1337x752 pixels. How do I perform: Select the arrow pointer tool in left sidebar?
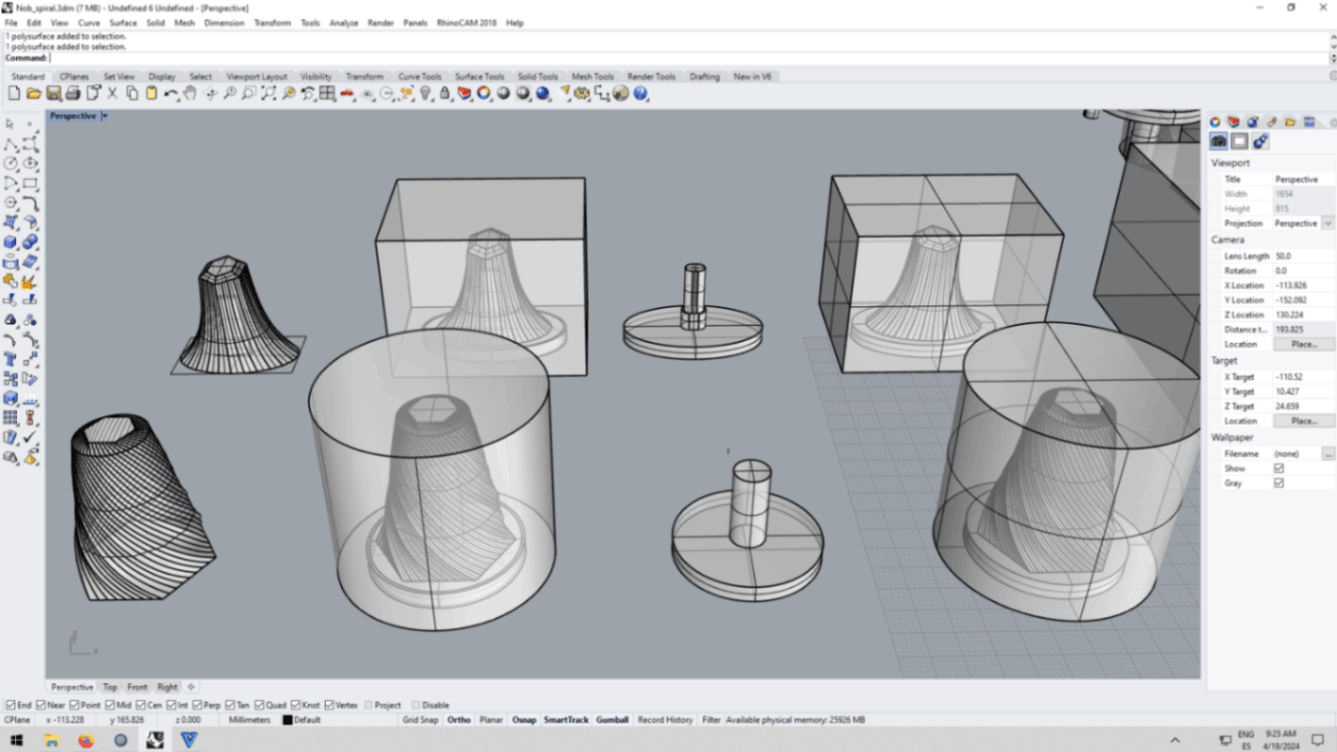tap(10, 124)
